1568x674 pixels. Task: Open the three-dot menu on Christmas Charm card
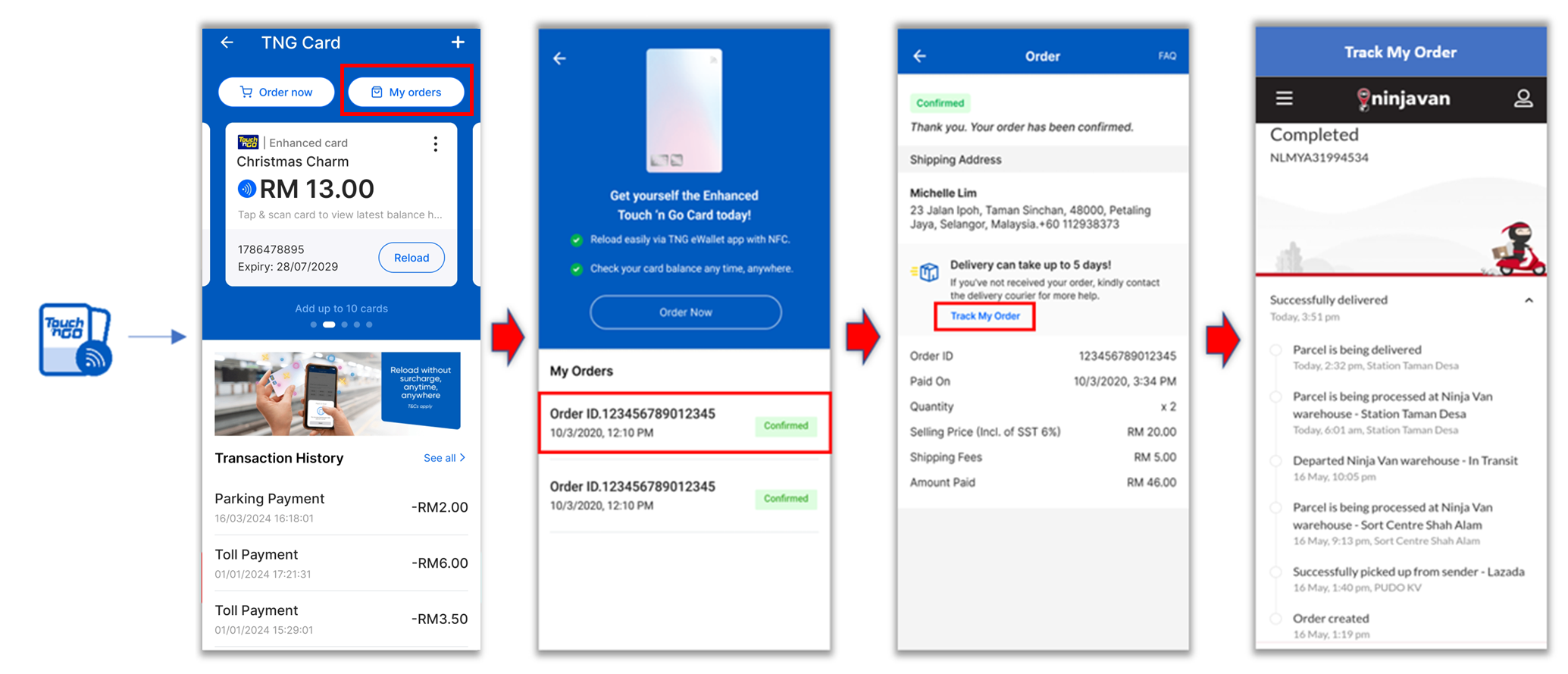[x=435, y=144]
